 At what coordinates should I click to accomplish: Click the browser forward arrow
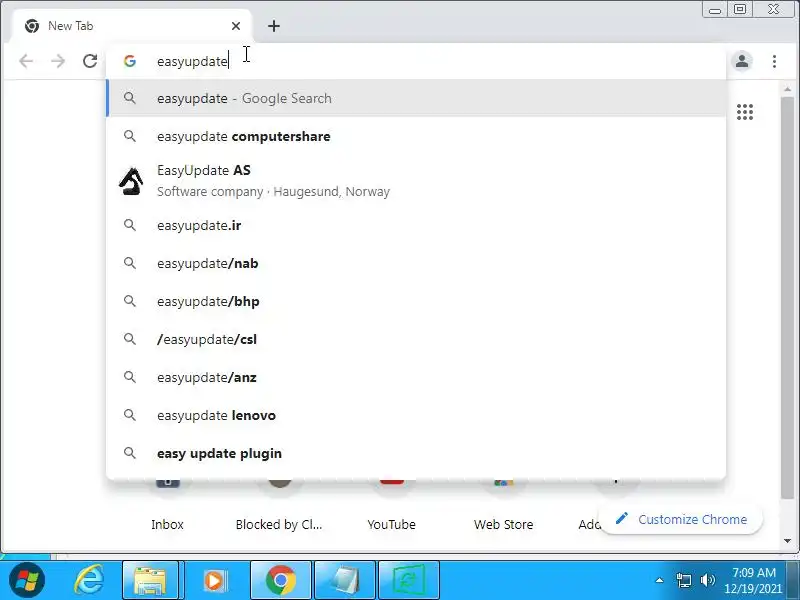(58, 61)
